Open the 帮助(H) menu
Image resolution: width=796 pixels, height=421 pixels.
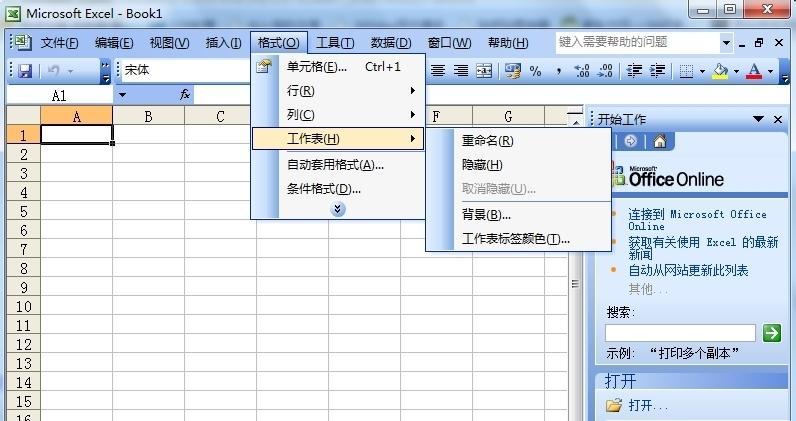(x=508, y=43)
